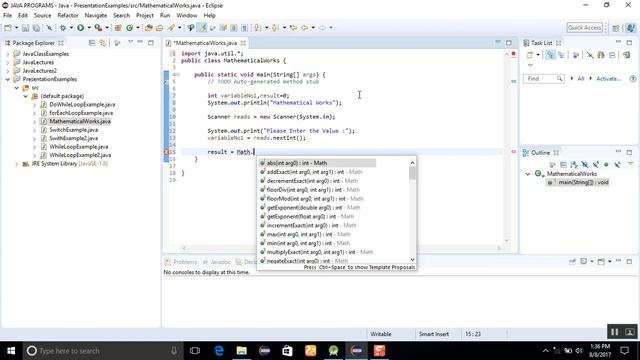Collapse All tasks in Task List
This screenshot has height=360, width=640.
tap(612, 55)
